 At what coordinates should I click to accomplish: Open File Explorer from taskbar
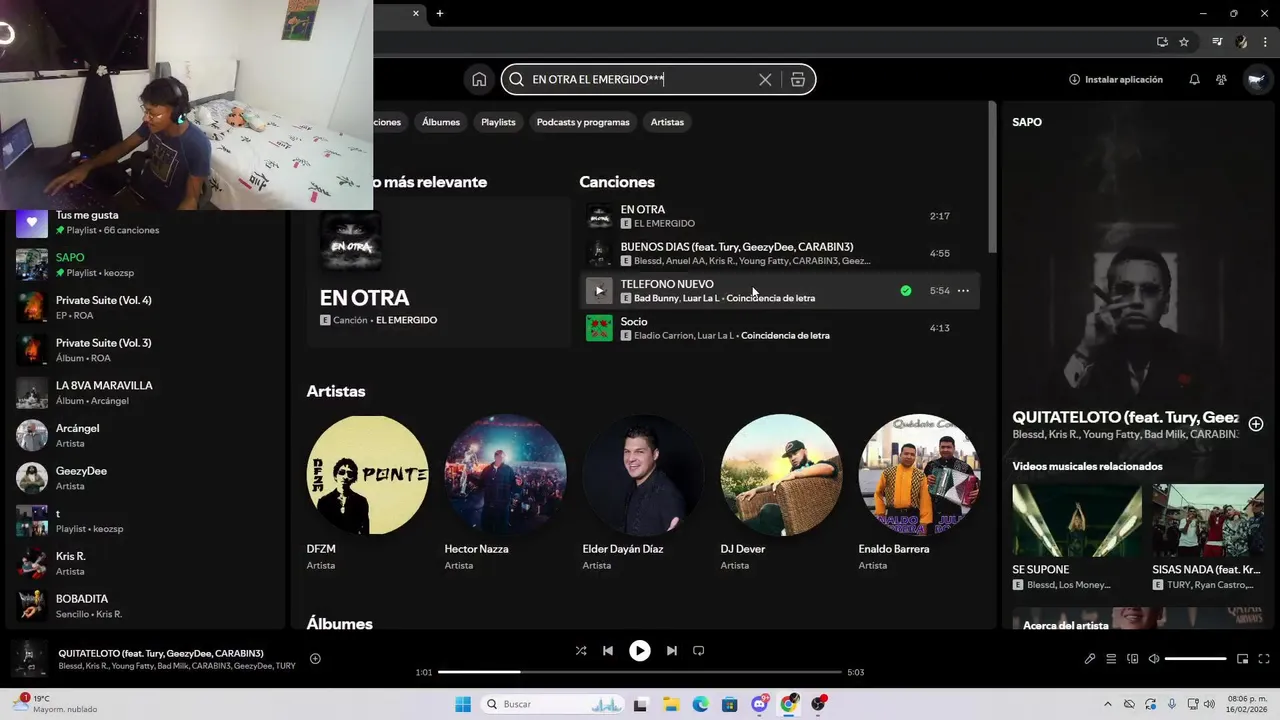[x=671, y=704]
